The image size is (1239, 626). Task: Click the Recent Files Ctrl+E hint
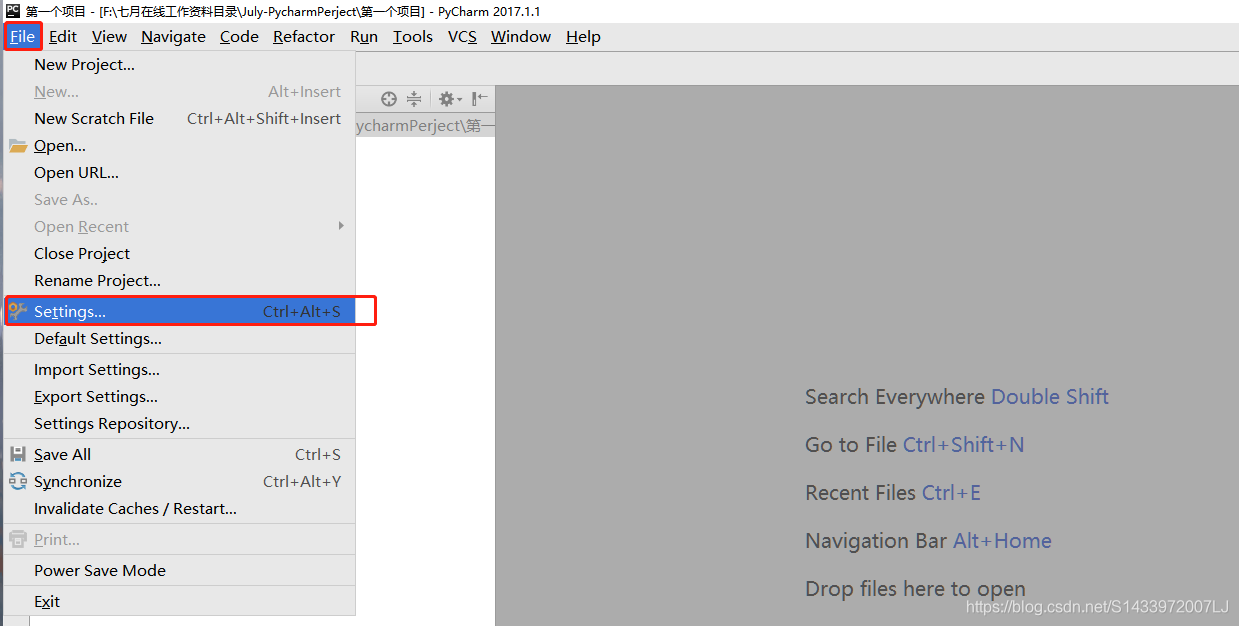(x=893, y=493)
